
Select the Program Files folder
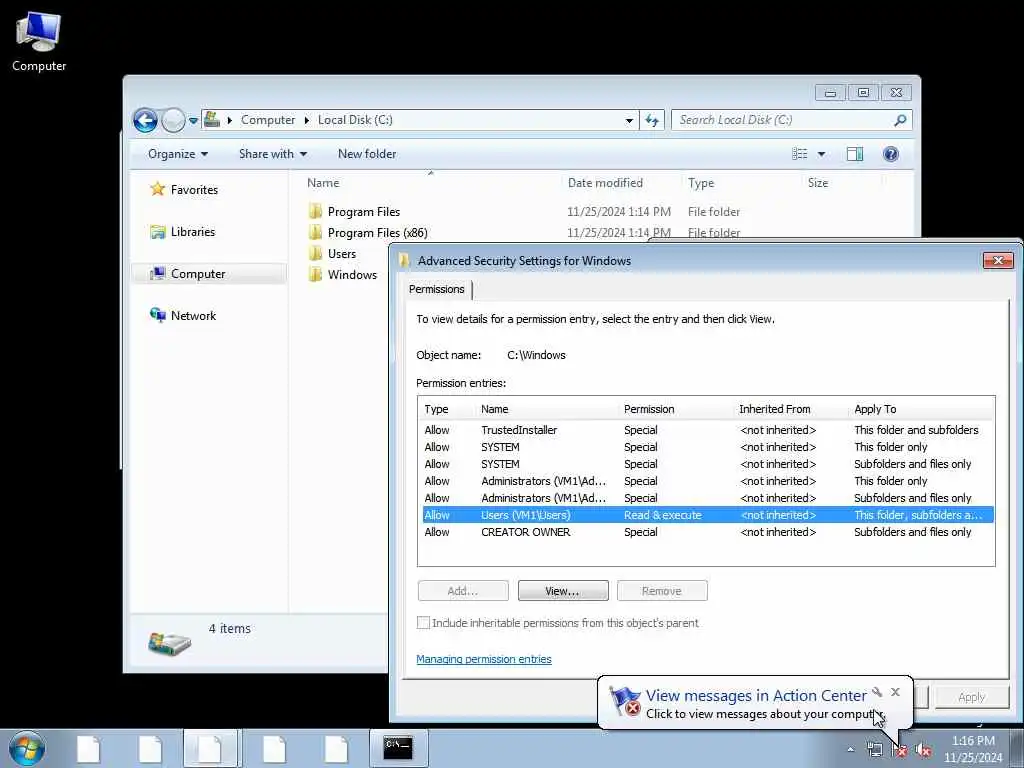(x=364, y=212)
